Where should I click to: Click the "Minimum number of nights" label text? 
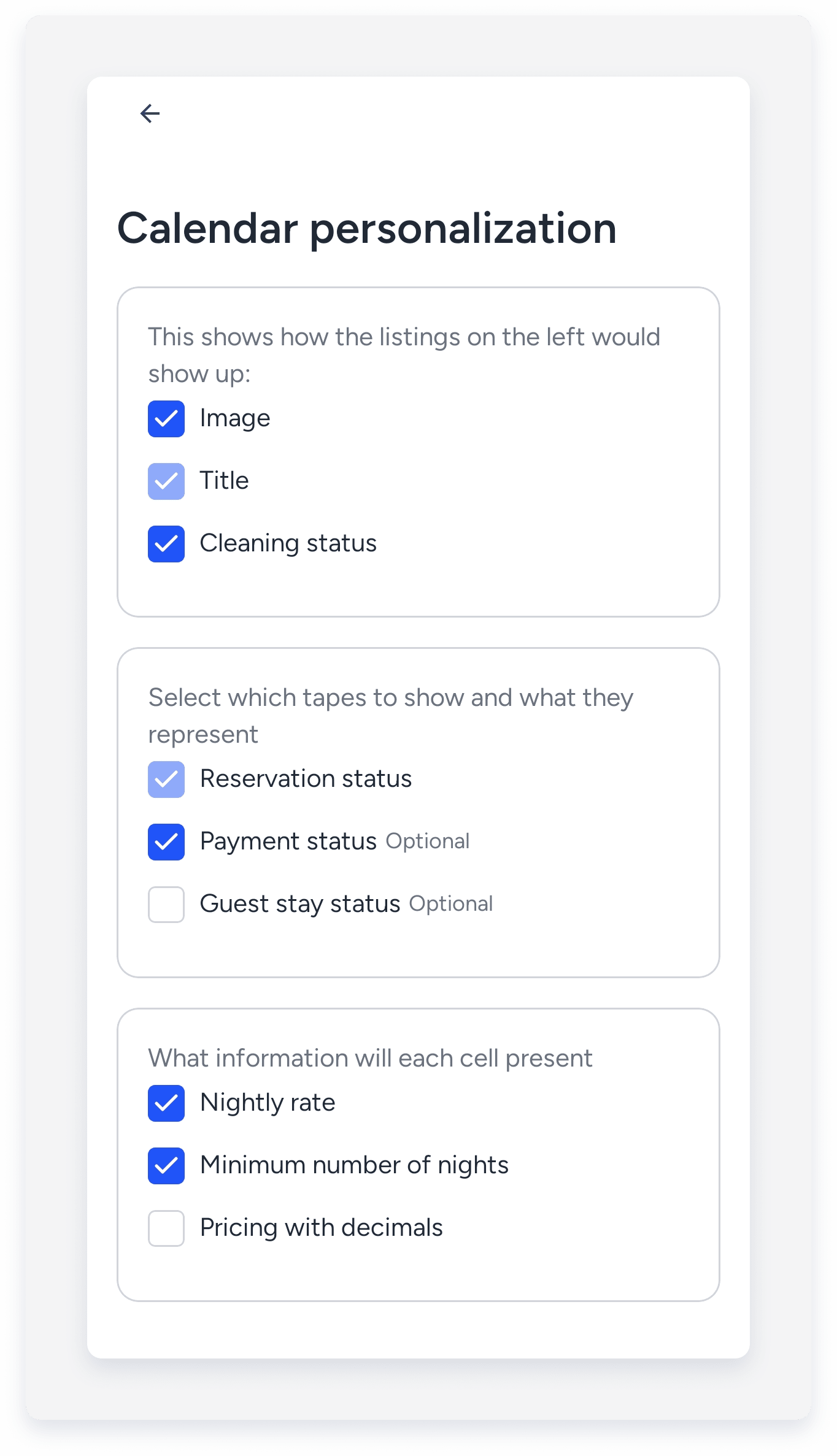coord(354,1166)
